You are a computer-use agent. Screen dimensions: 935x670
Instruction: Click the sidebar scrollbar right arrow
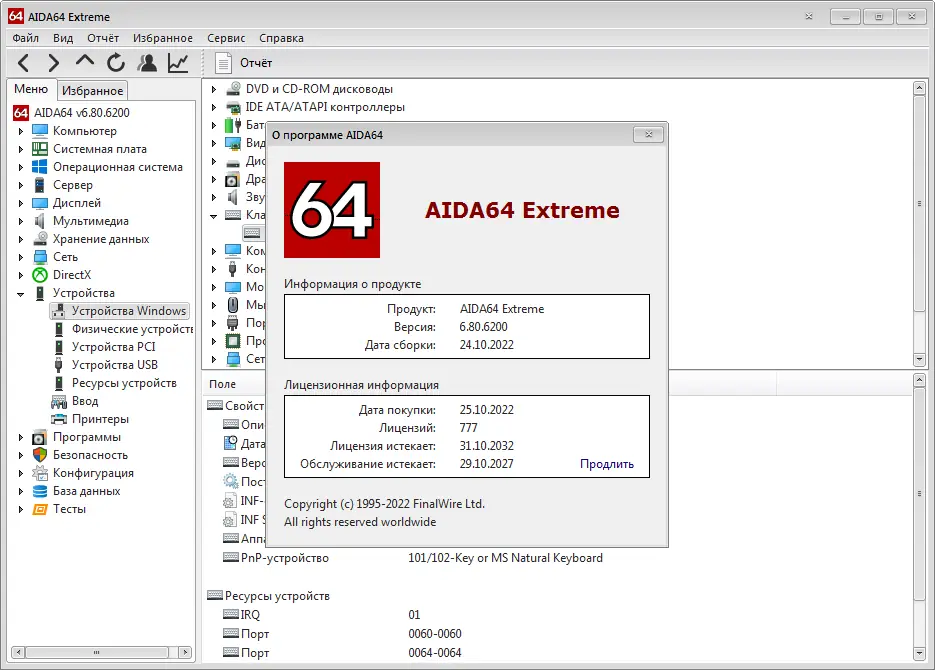pyautogui.click(x=185, y=652)
